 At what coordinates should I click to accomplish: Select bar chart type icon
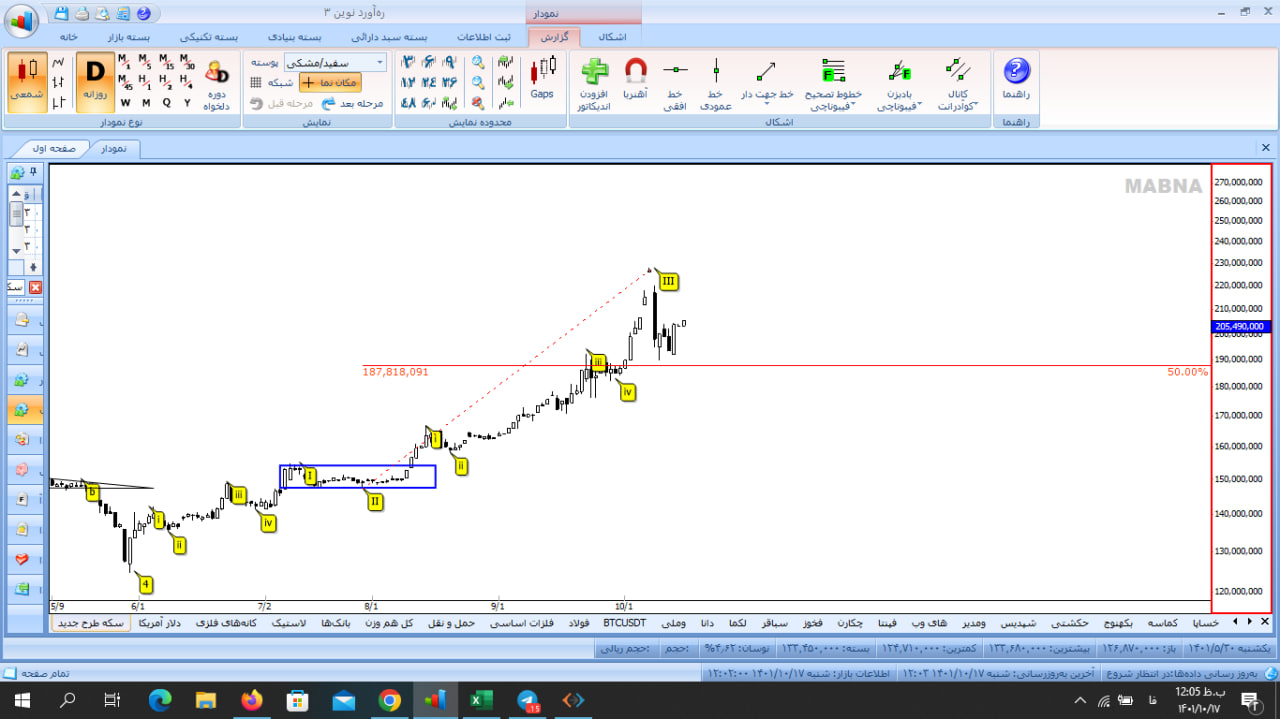(x=58, y=82)
